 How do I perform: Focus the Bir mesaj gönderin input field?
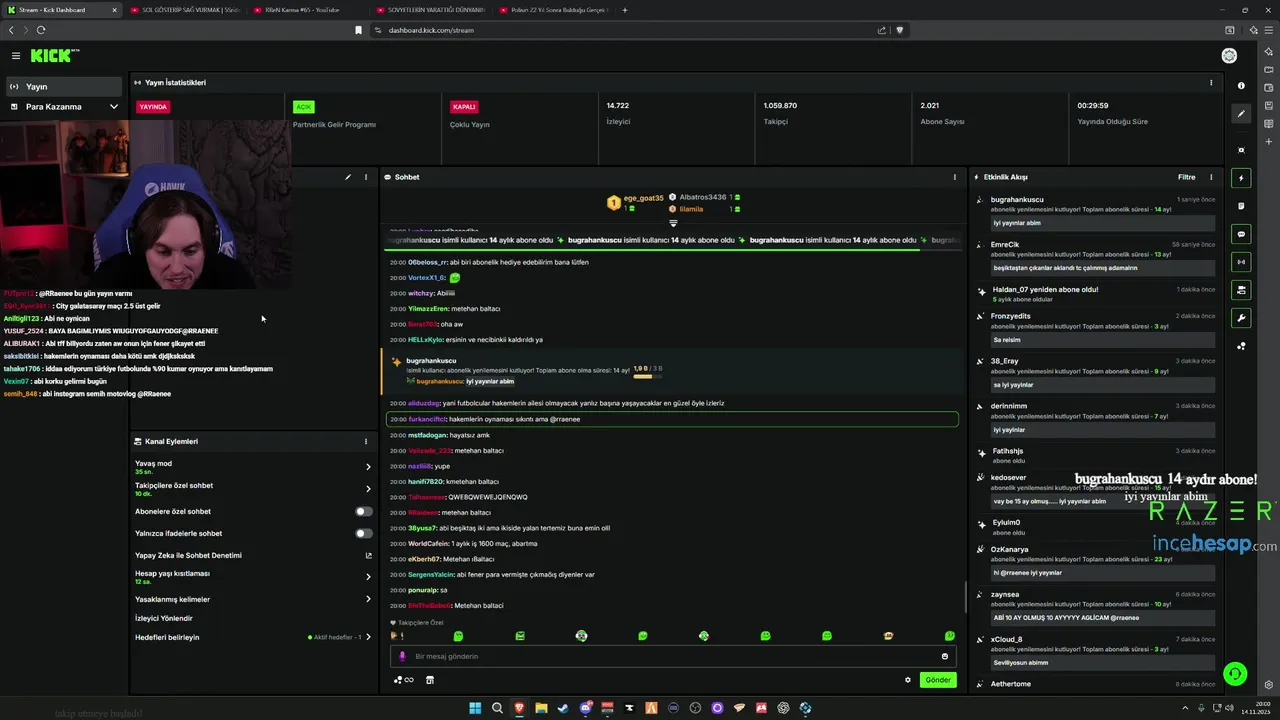672,656
